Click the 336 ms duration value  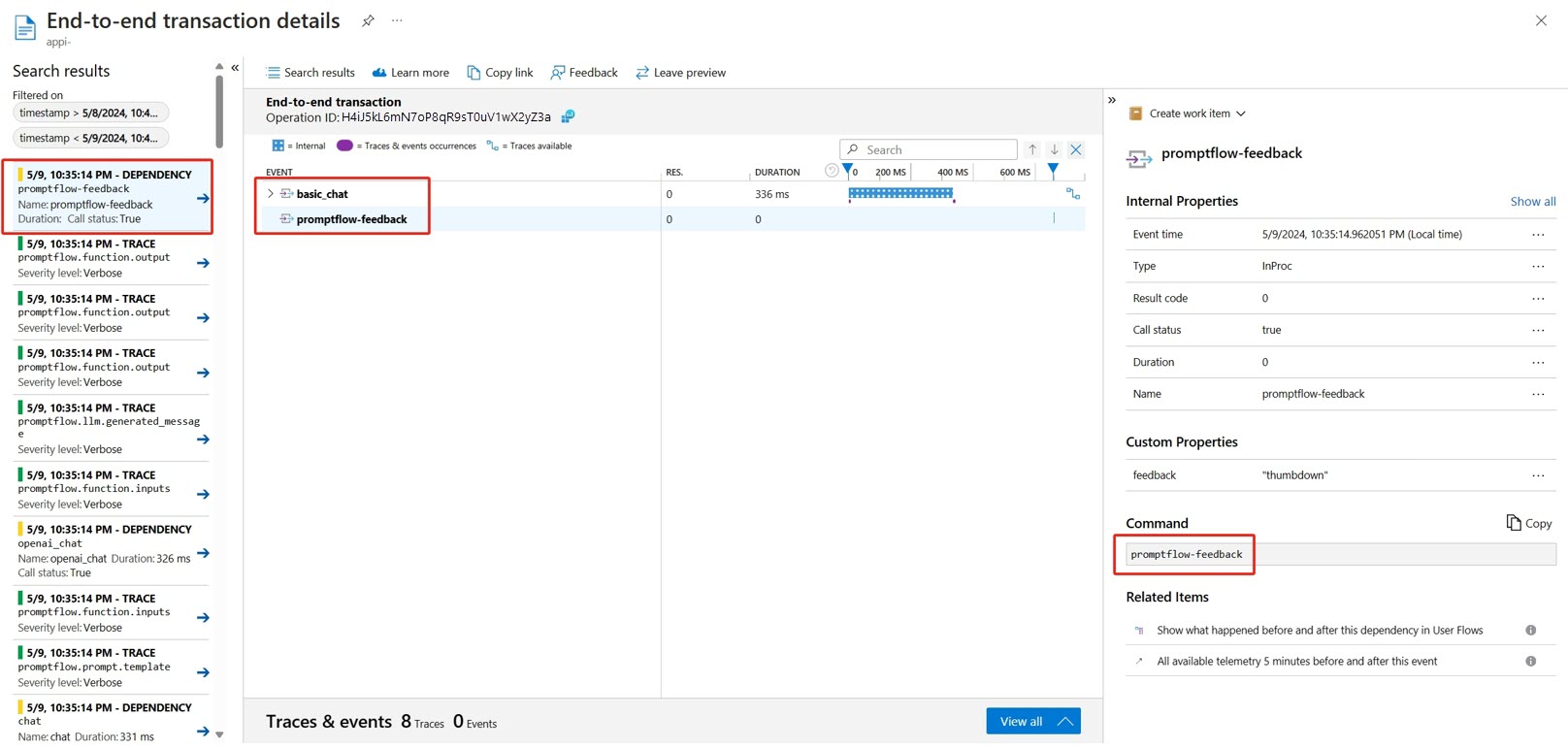pyautogui.click(x=772, y=194)
